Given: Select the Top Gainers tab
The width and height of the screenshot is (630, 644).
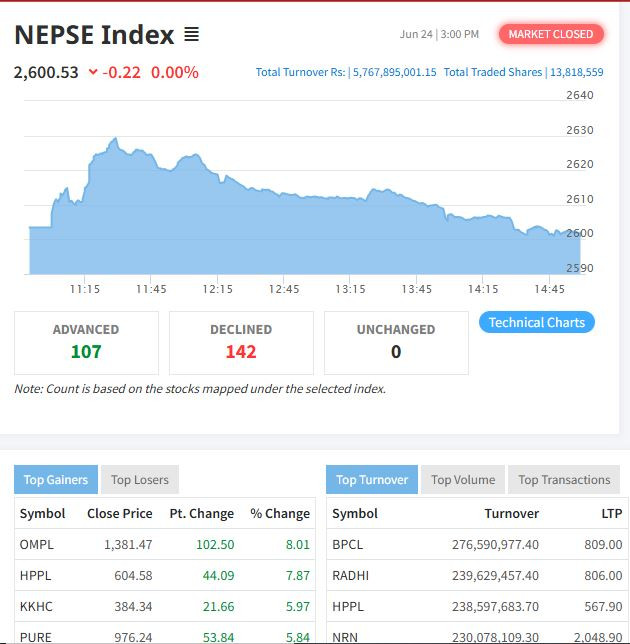Looking at the screenshot, I should click(56, 480).
